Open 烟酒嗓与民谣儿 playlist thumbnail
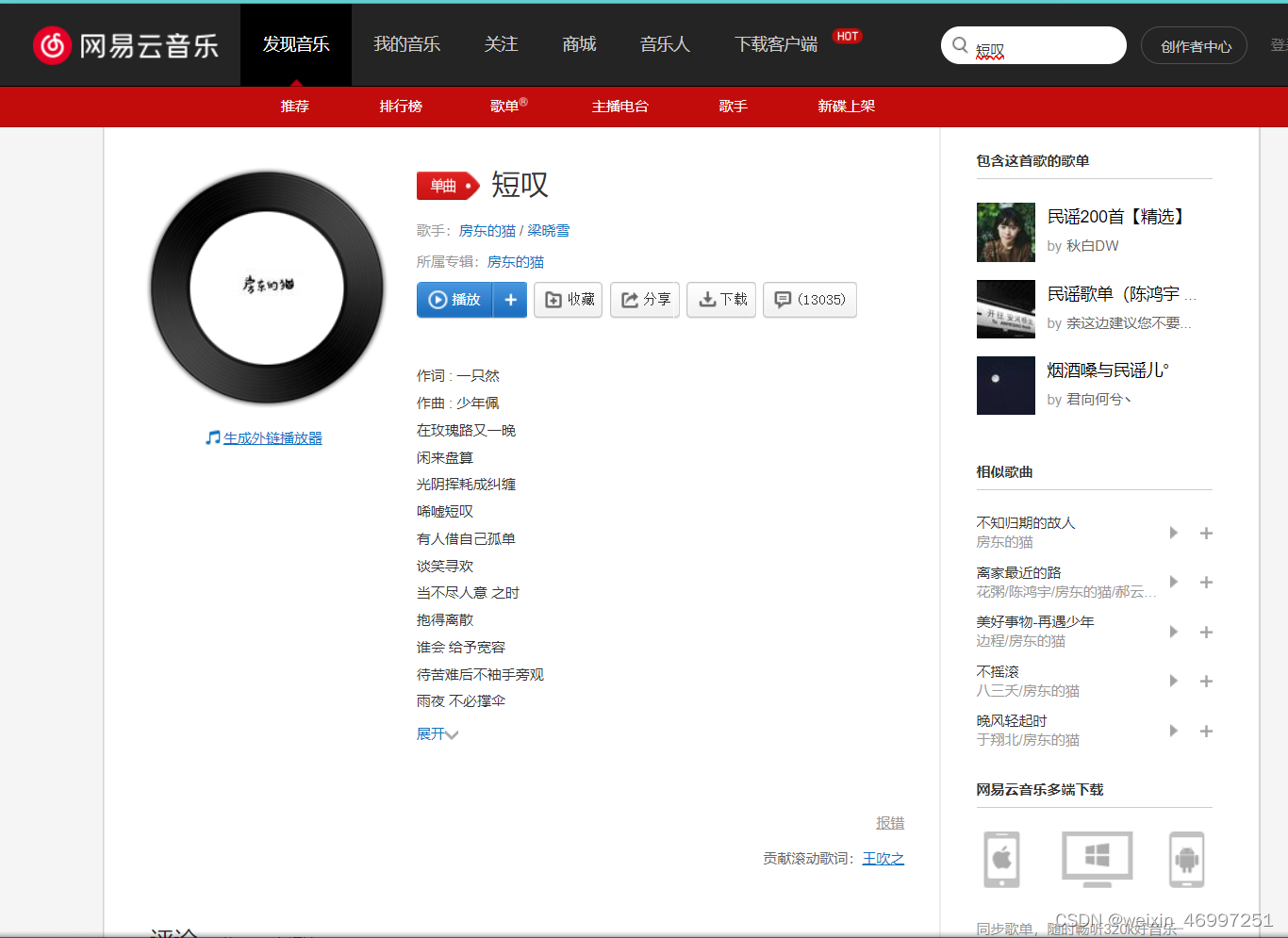This screenshot has height=938, width=1288. (1006, 386)
